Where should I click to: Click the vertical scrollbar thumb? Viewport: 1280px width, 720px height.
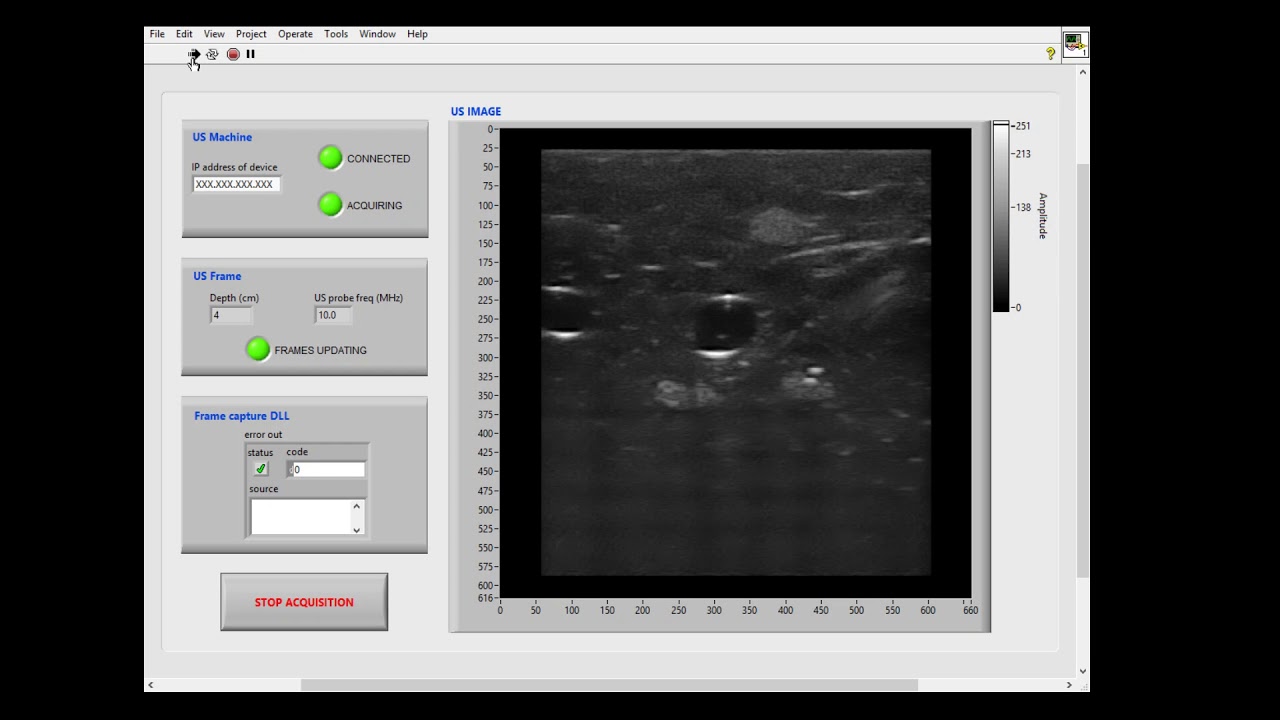(1082, 370)
